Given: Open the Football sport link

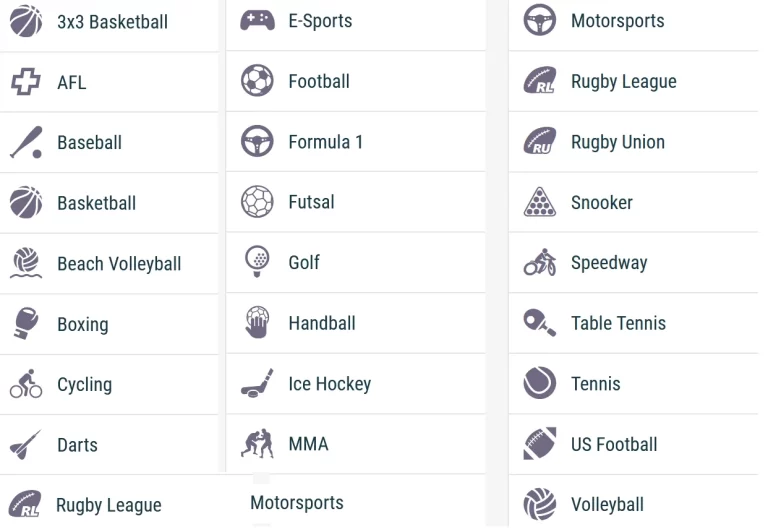Looking at the screenshot, I should (x=356, y=81).
